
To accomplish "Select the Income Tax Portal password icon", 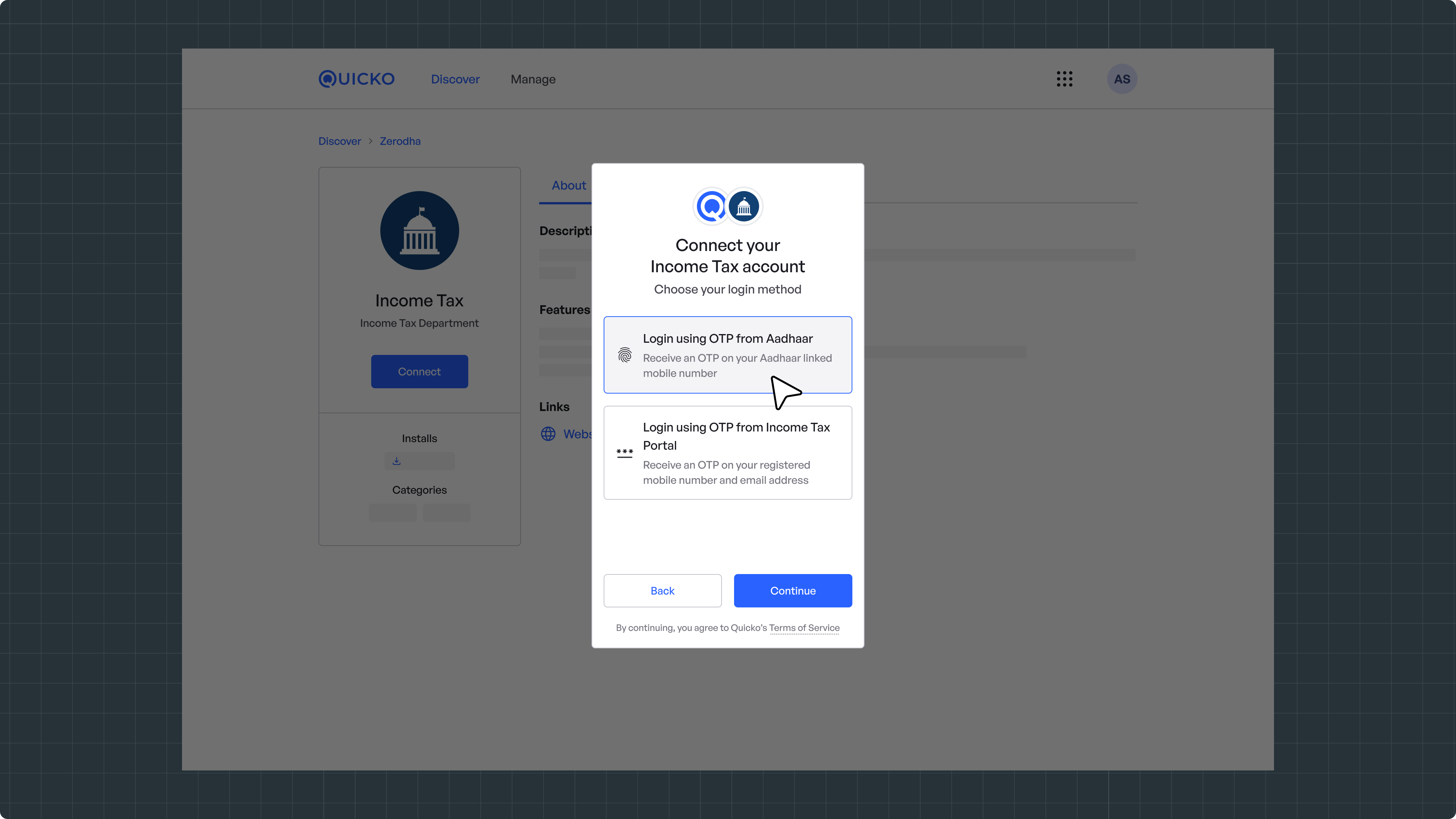I will click(x=624, y=453).
